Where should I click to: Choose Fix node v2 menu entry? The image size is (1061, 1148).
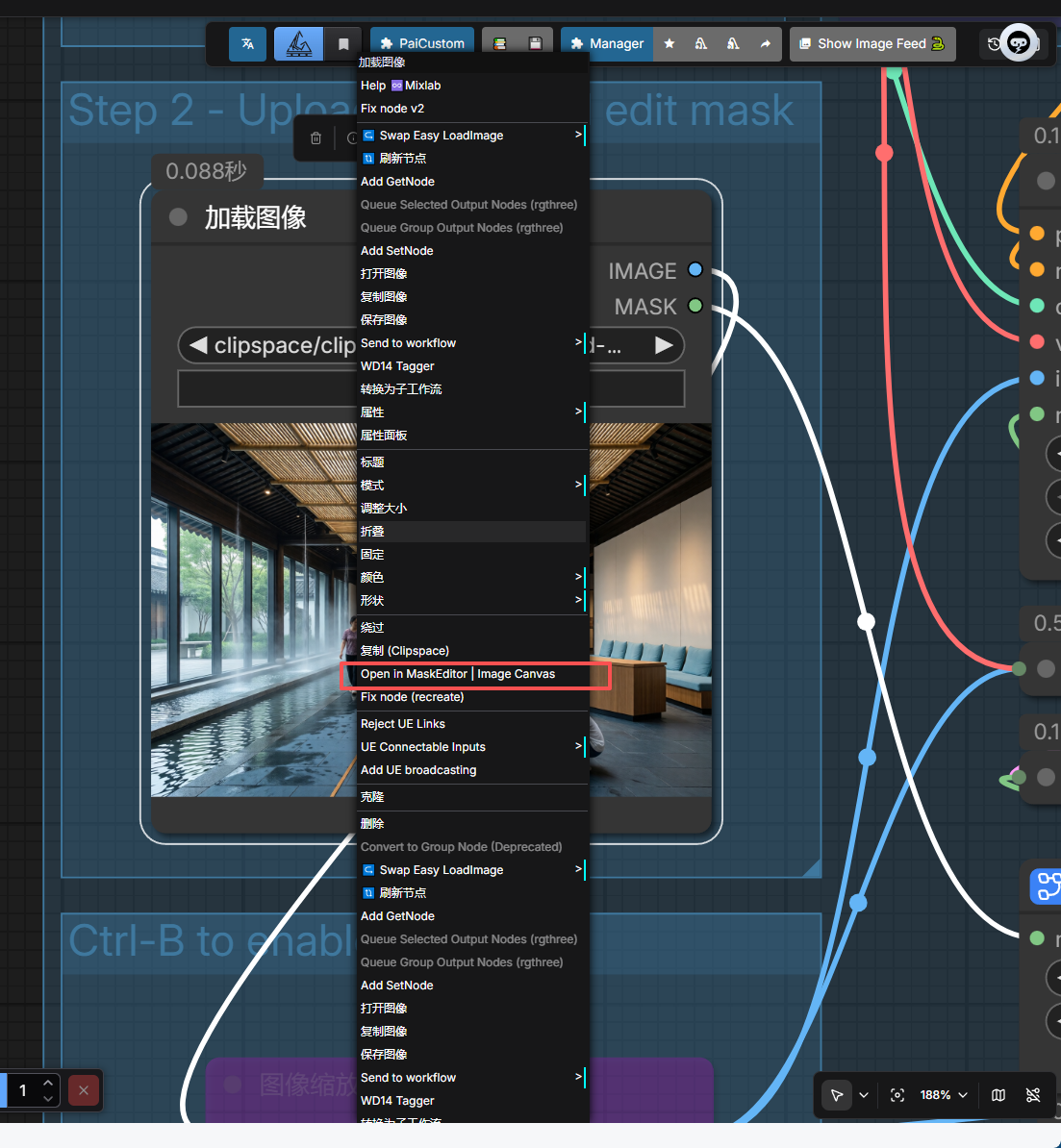pos(472,109)
